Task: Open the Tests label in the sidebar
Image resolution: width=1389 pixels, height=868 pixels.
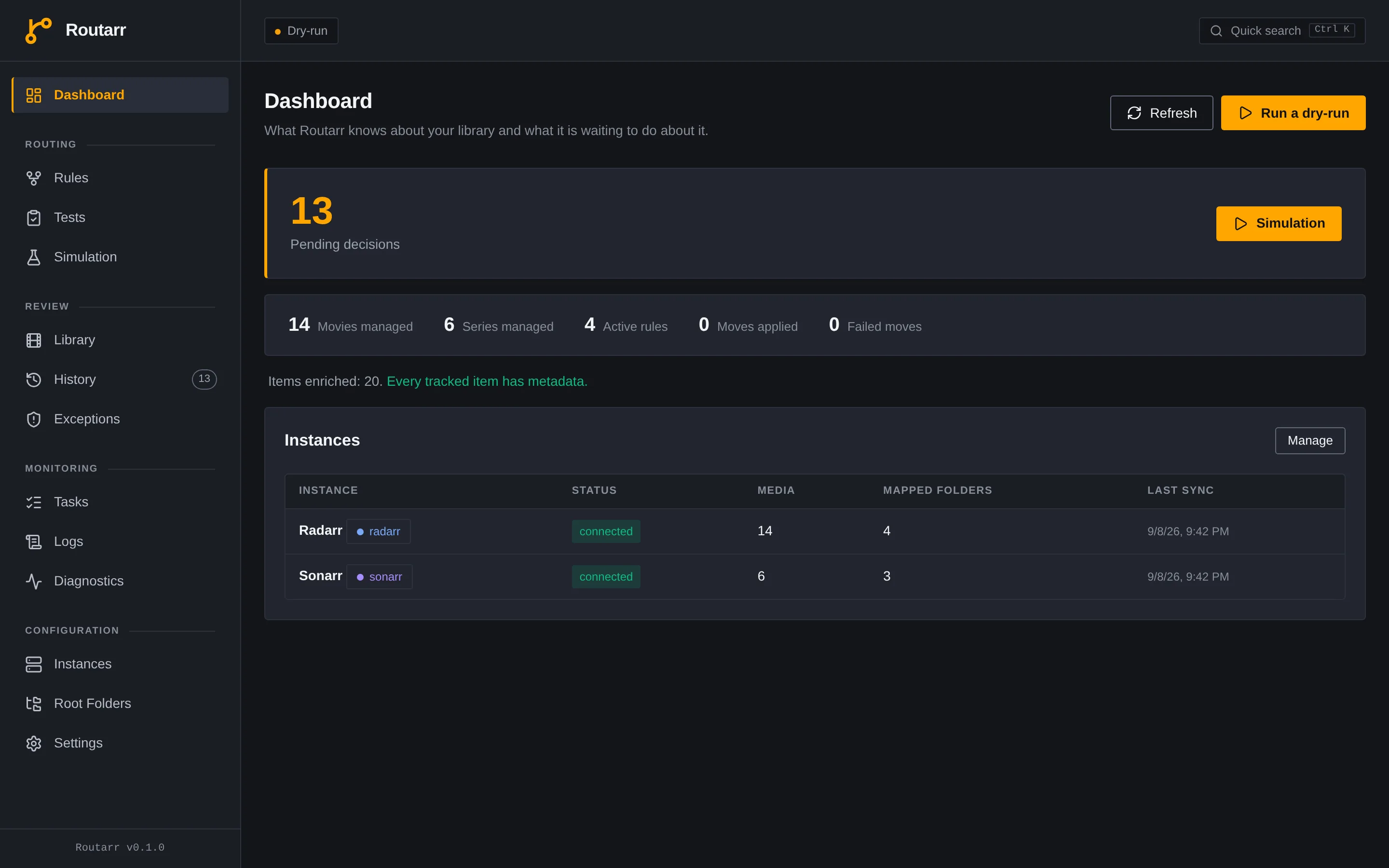Action: click(69, 217)
